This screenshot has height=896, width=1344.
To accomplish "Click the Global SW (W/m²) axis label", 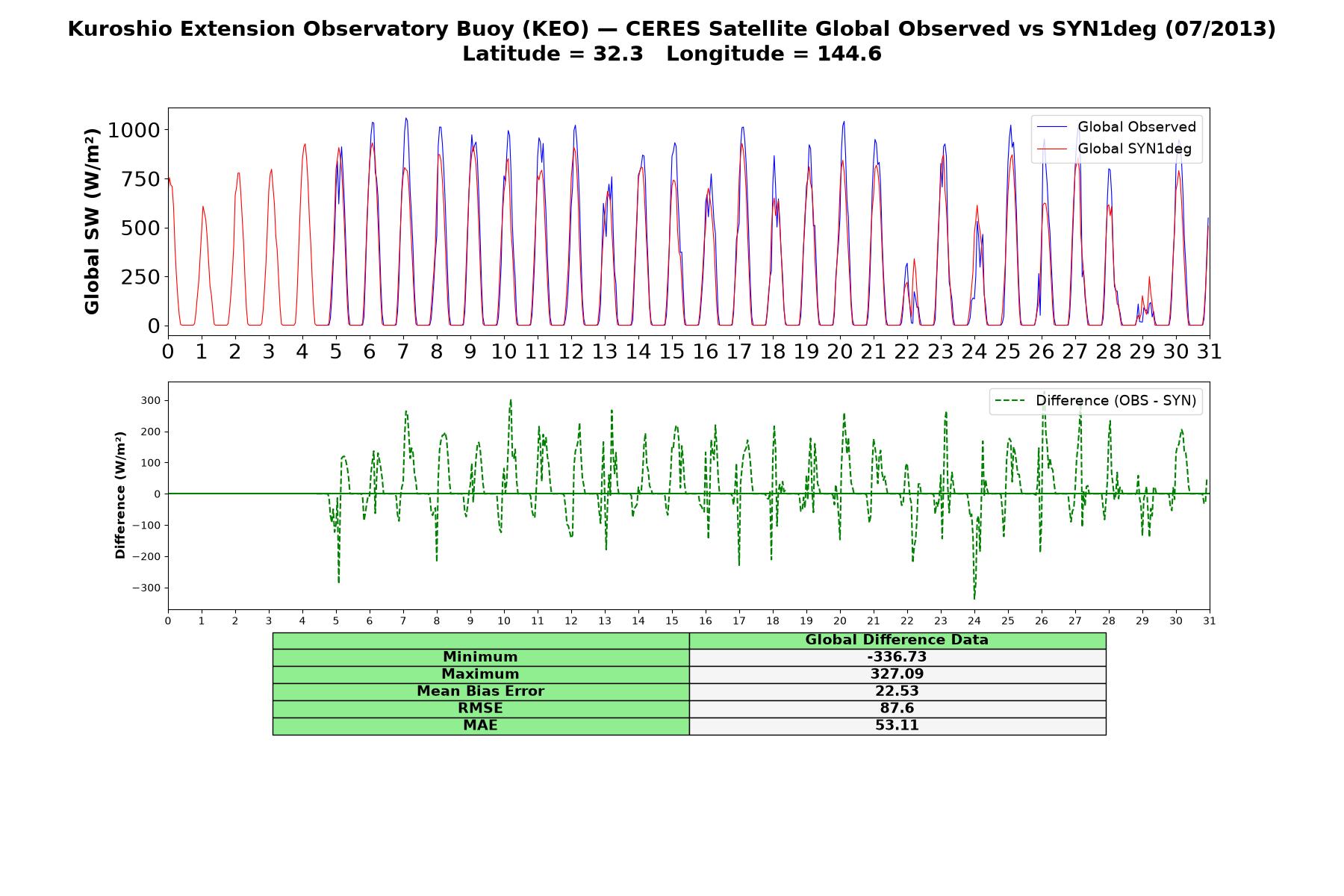I will tap(92, 222).
